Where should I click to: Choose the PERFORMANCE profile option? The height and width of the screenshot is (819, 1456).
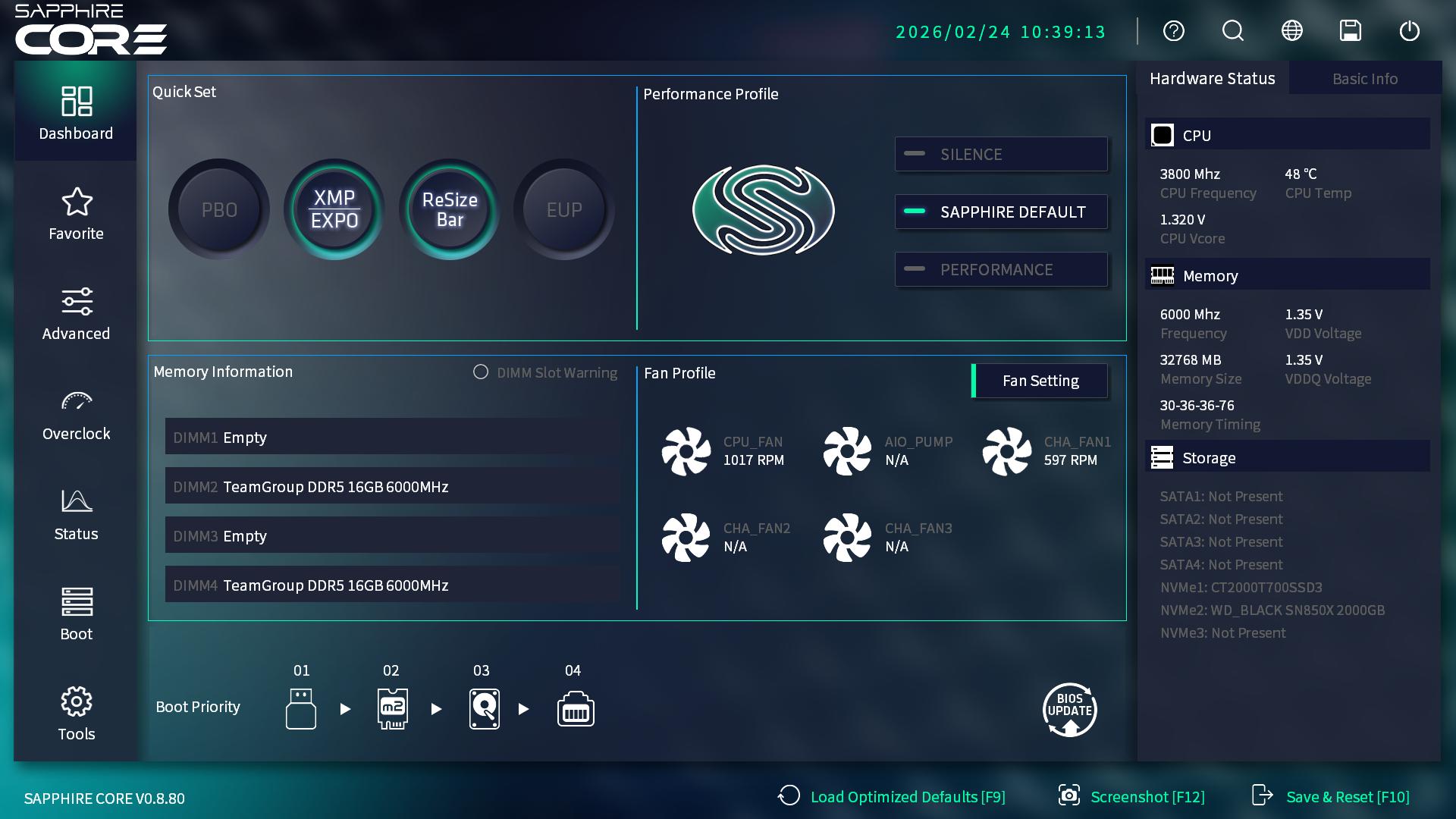click(x=1001, y=270)
